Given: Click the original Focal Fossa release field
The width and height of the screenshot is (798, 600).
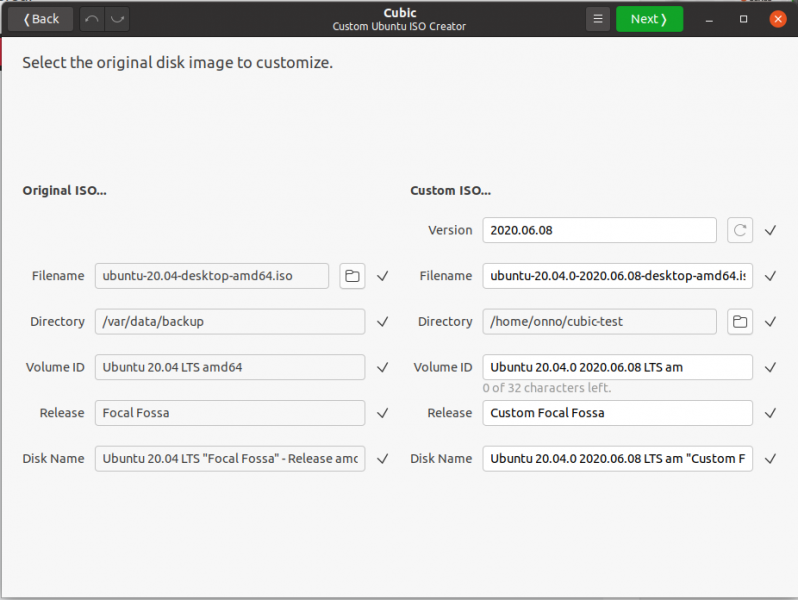Looking at the screenshot, I should [230, 413].
